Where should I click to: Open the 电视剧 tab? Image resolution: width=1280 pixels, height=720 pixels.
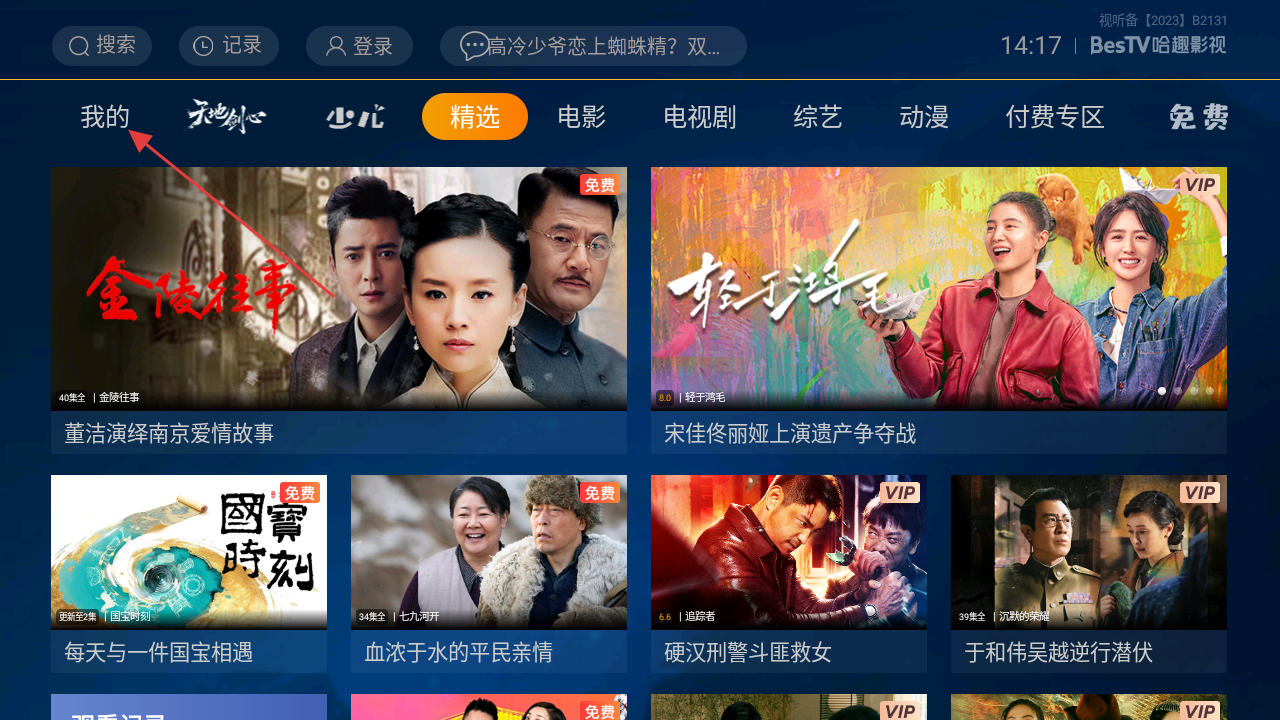(x=700, y=117)
